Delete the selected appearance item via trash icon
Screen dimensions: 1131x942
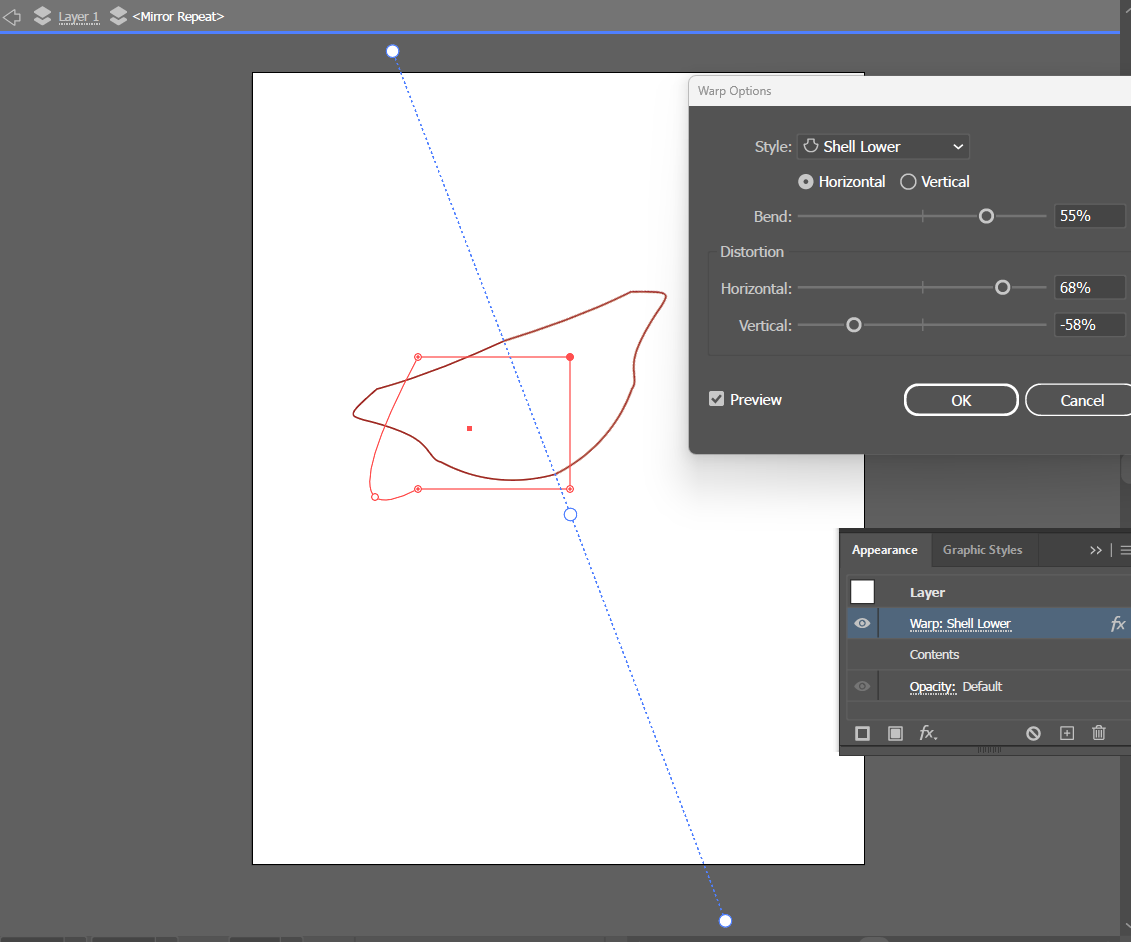pos(1098,733)
